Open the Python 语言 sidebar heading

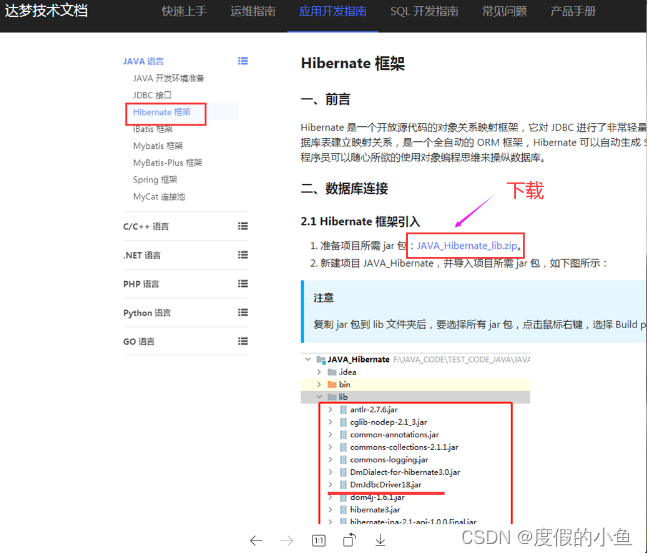point(147,313)
